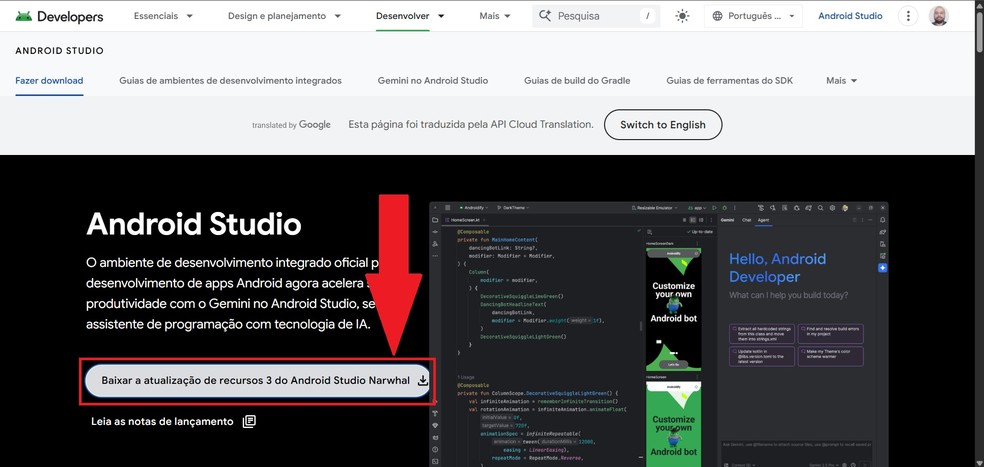Open Guias de build do Gradle tab
The image size is (984, 467).
coord(577,80)
